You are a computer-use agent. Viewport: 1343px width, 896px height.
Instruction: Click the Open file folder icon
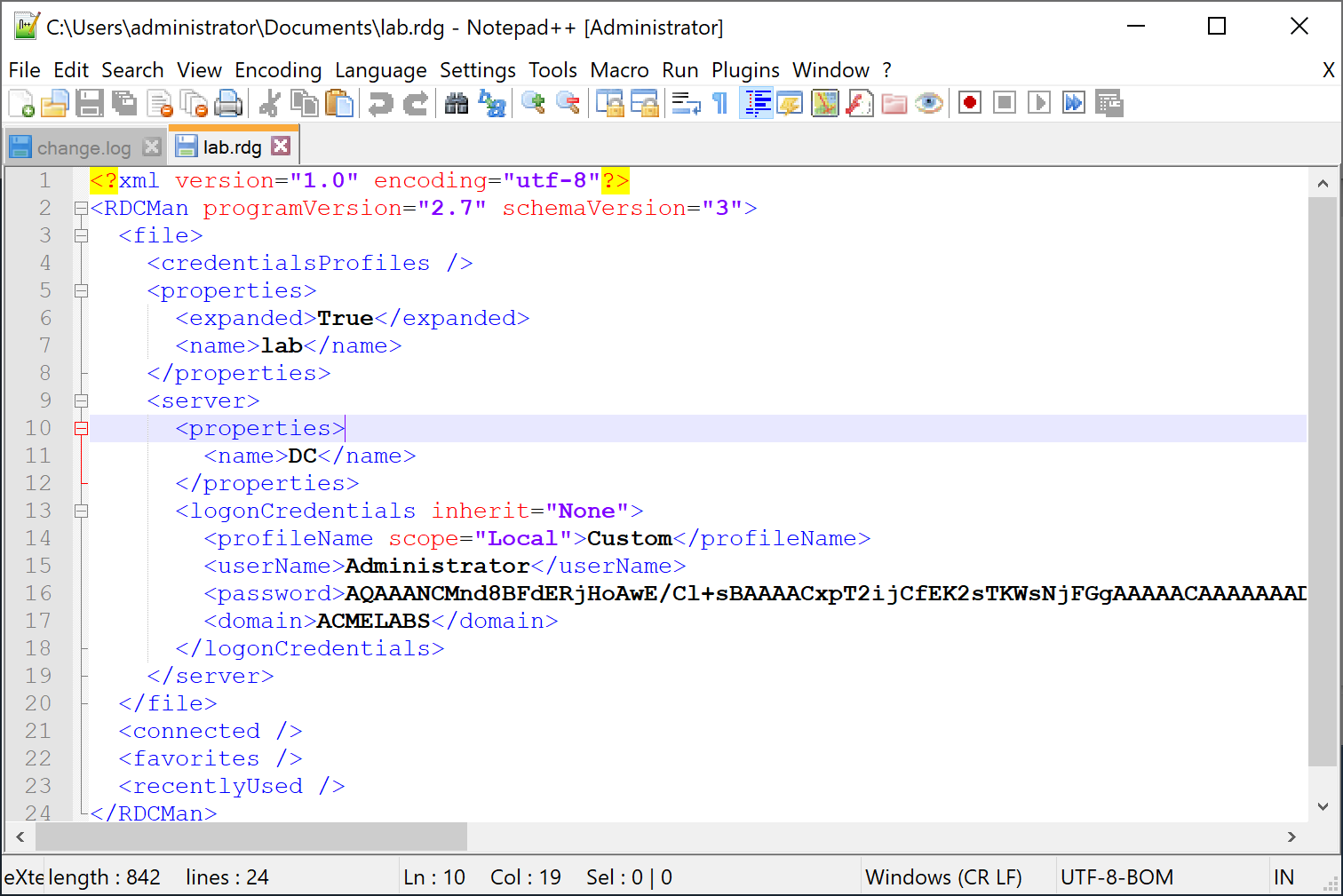coord(54,104)
